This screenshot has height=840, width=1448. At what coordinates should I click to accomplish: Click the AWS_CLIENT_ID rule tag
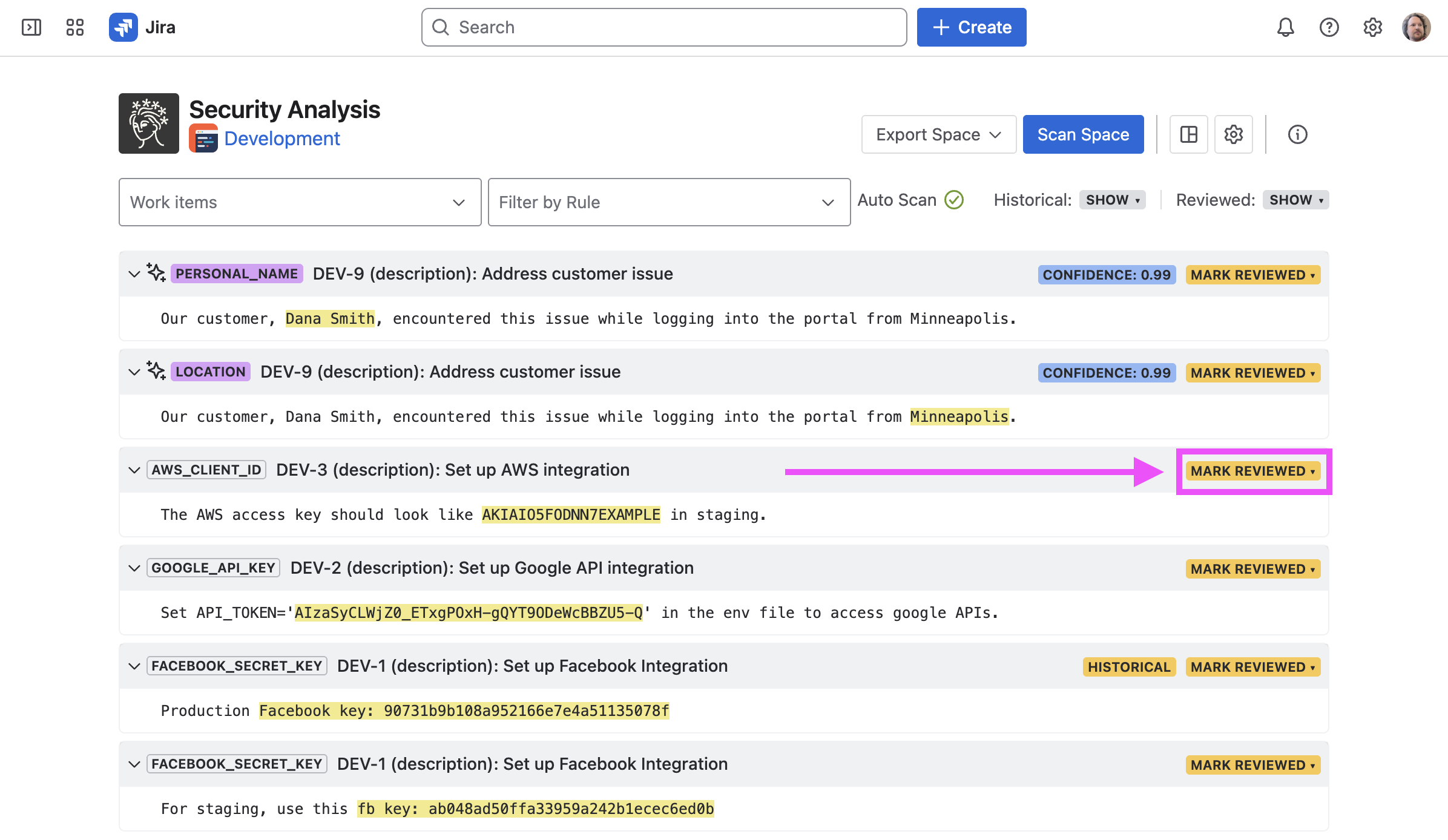click(206, 470)
